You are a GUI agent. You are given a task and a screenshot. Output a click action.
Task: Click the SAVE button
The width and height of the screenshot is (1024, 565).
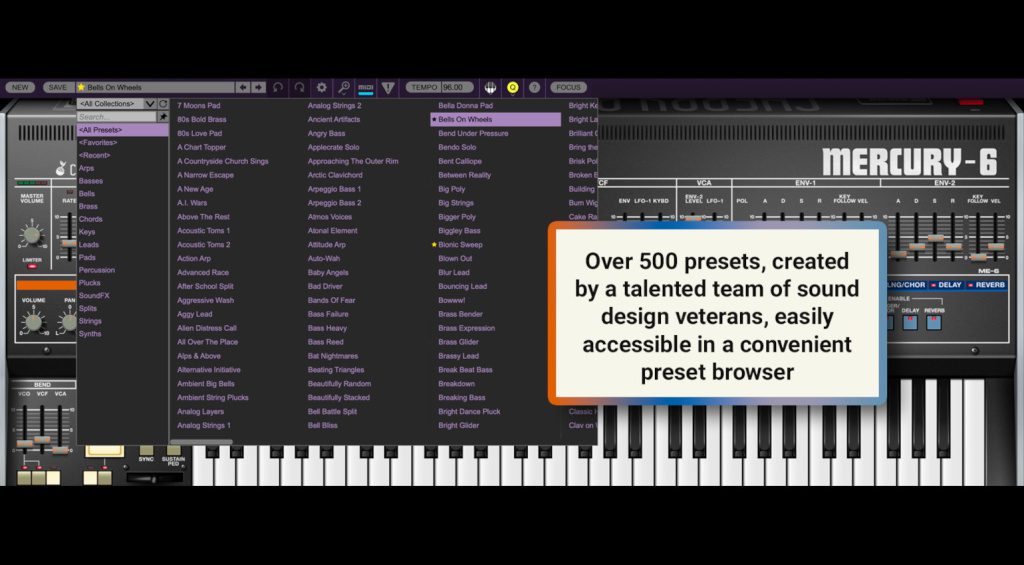tap(57, 88)
